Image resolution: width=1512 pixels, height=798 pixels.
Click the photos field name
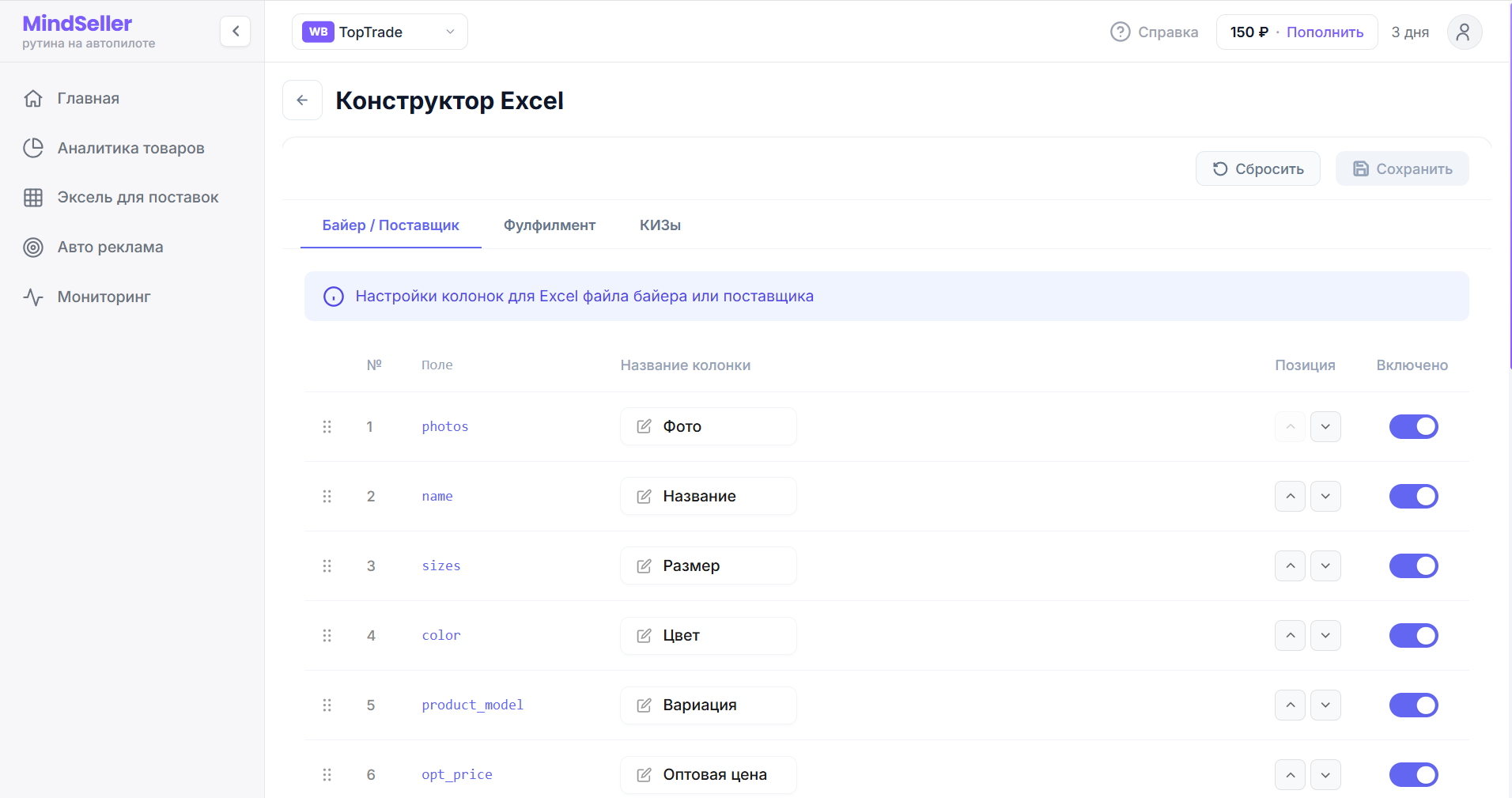point(445,426)
